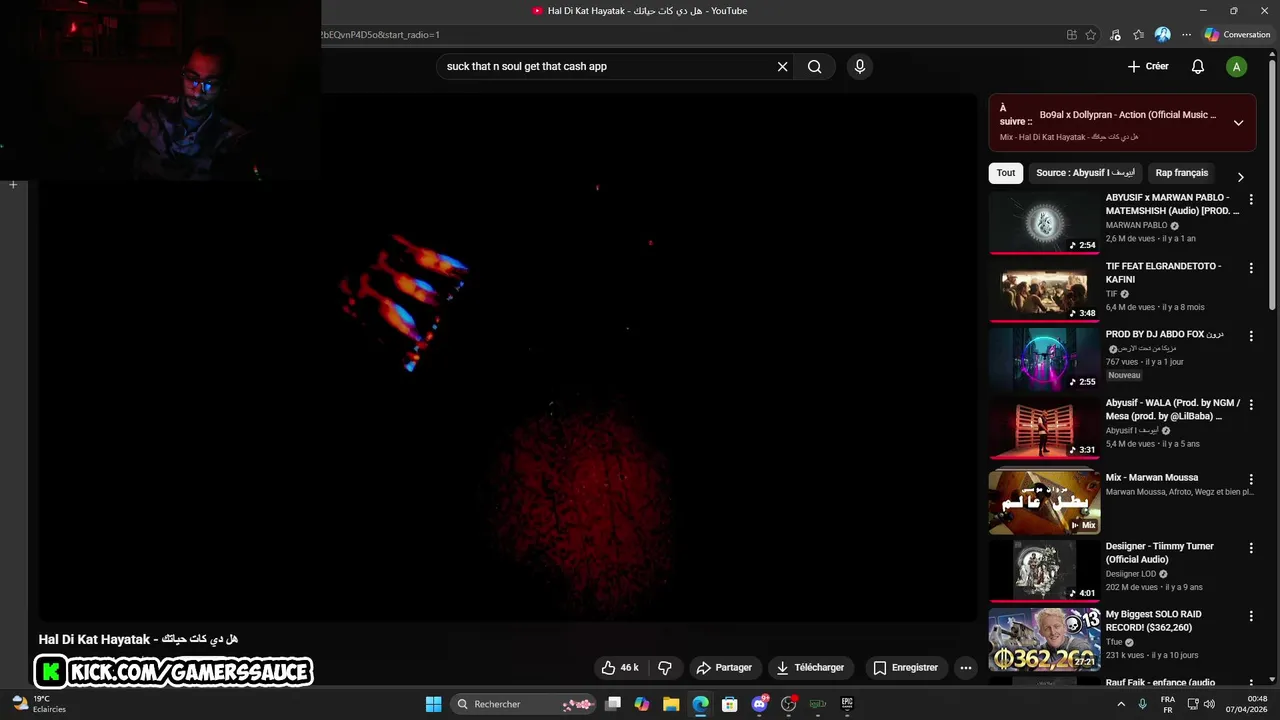Open Abyusif - WALA video thumbnail
Image resolution: width=1280 pixels, height=720 pixels.
[x=1044, y=428]
